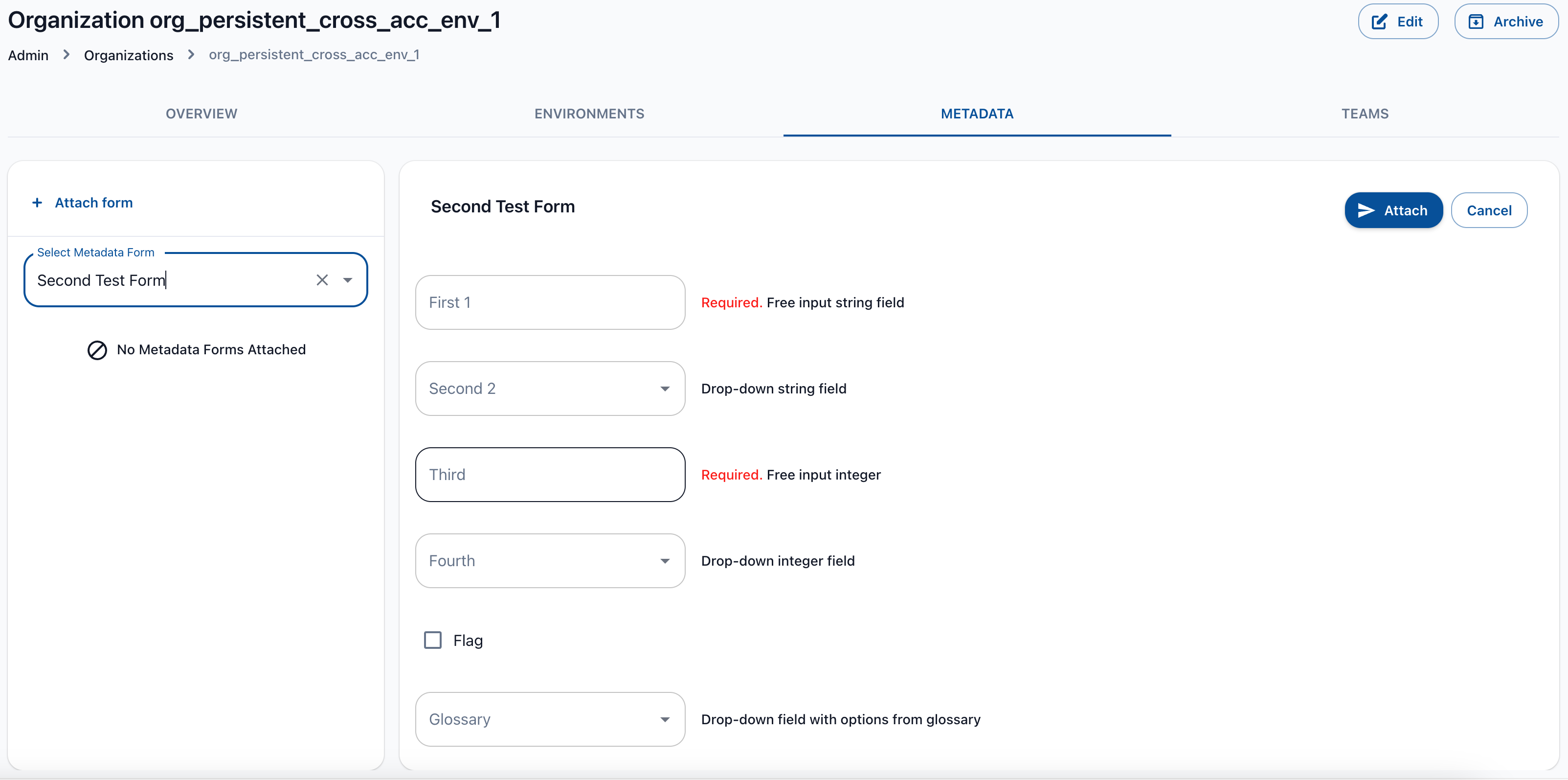
Task: Click the 'Required. Free input string field' description
Action: coord(802,302)
